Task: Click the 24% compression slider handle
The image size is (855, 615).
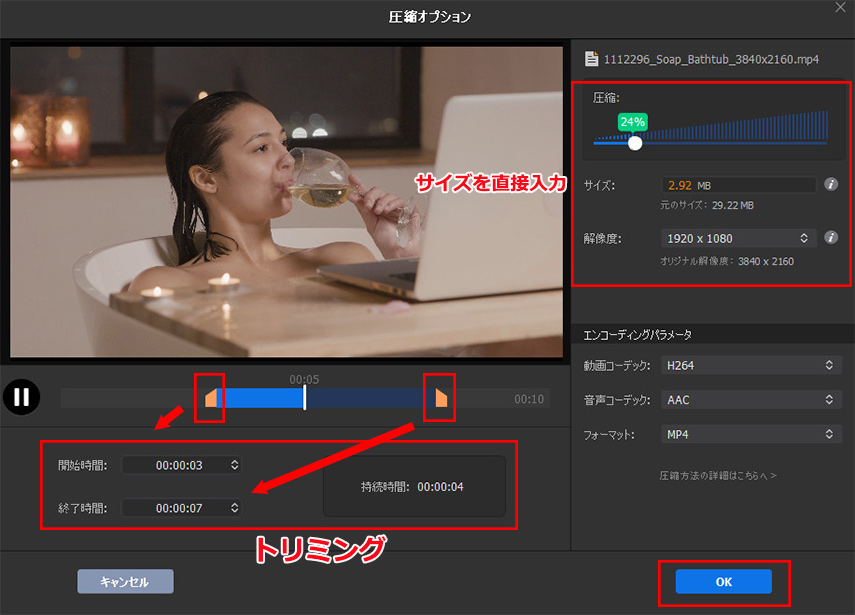Action: point(636,143)
